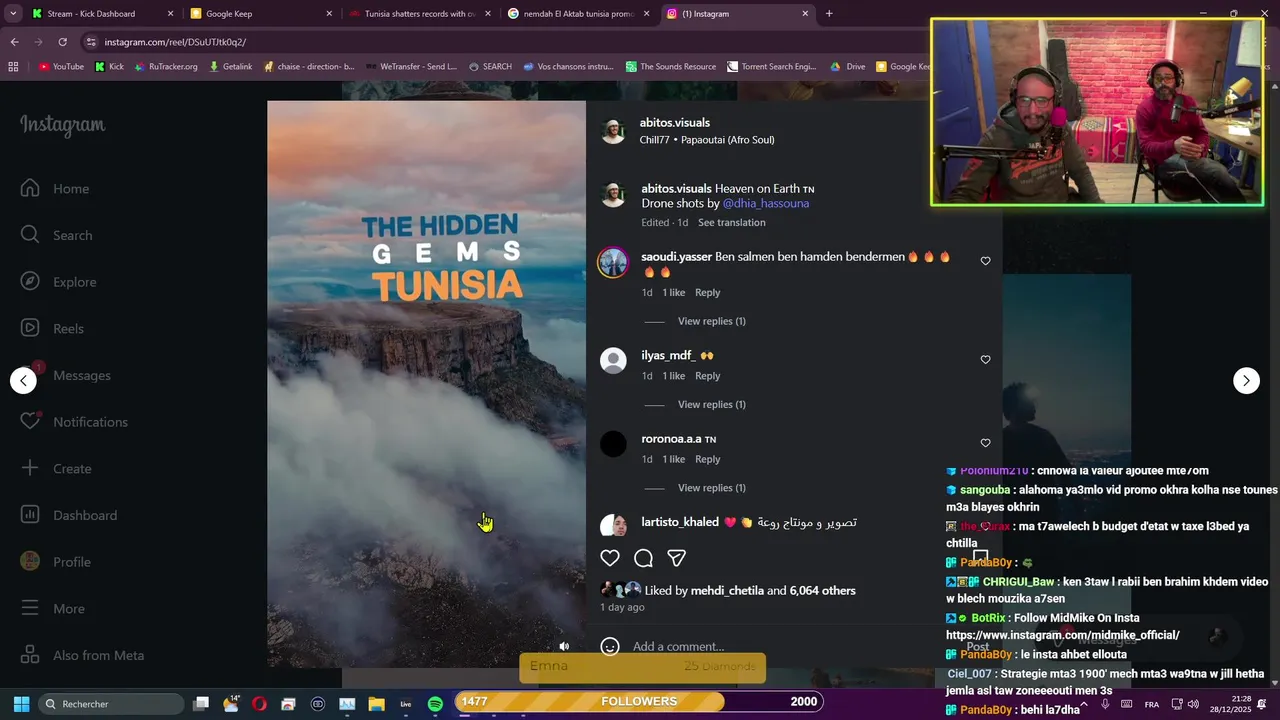The width and height of the screenshot is (1280, 720).
Task: Open the RuTracker.org bookmark
Action: 165,67
